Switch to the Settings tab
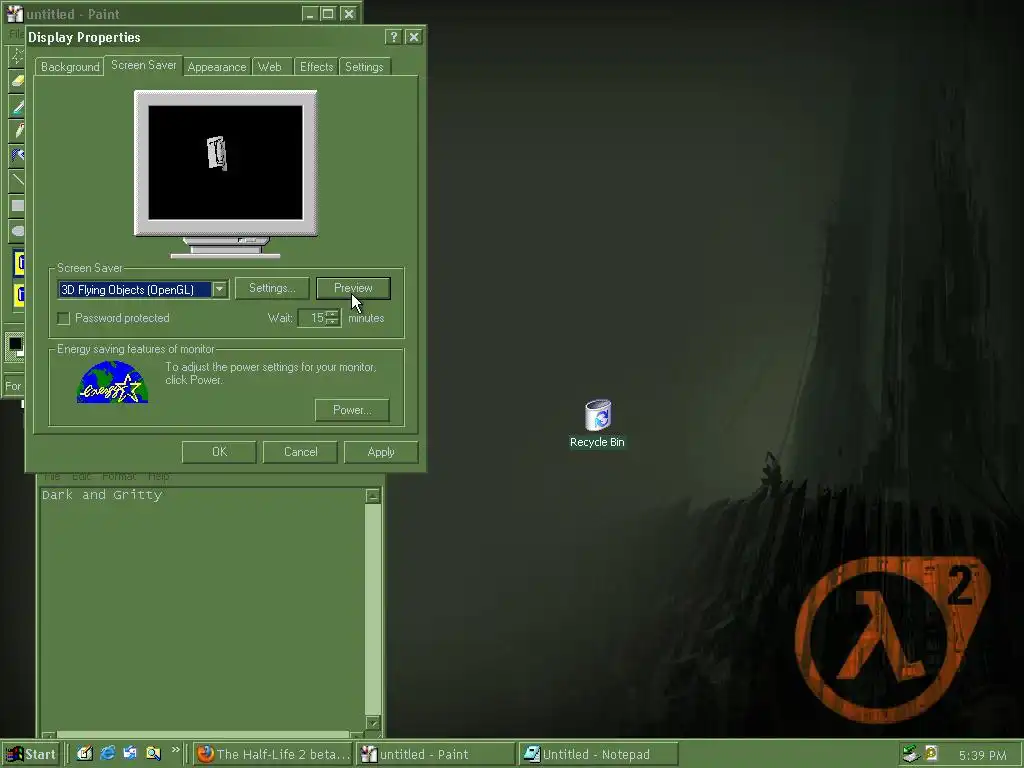 (364, 67)
